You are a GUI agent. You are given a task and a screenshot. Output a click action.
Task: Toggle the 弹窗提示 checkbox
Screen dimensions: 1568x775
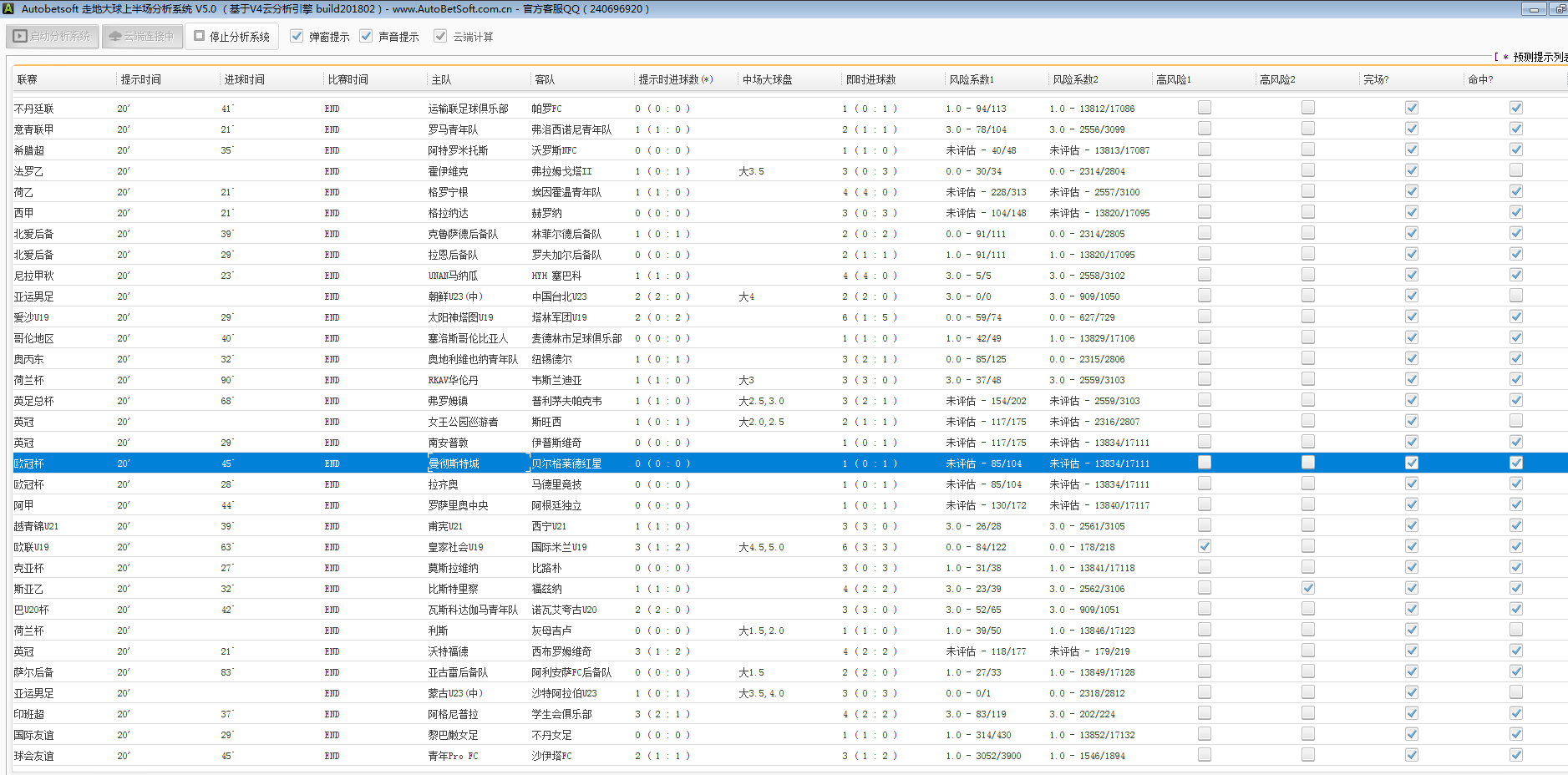pyautogui.click(x=297, y=36)
